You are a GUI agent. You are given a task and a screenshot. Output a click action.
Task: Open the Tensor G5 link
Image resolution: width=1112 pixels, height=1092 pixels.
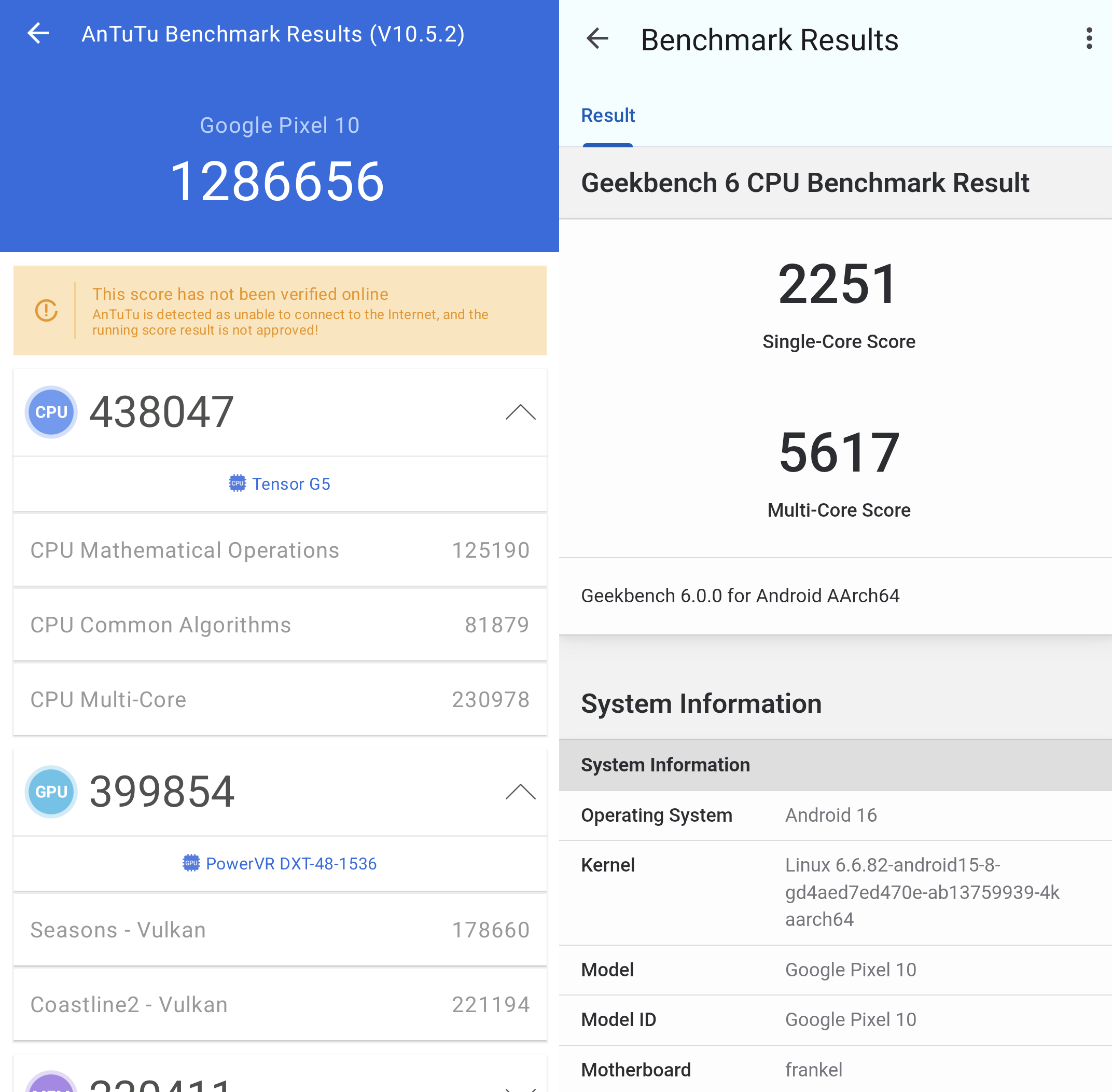pyautogui.click(x=291, y=484)
